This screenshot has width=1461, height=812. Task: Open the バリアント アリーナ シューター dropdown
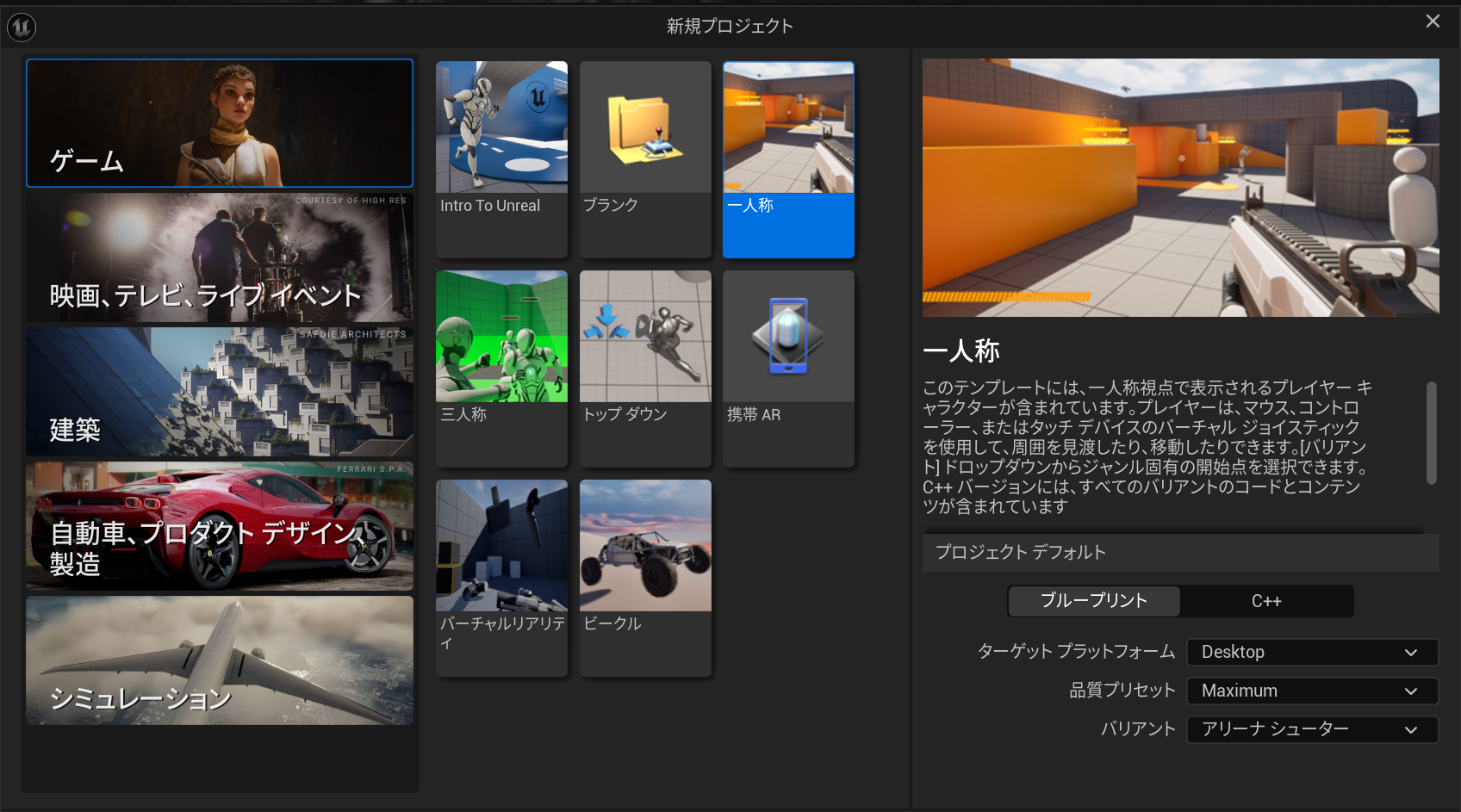click(1312, 729)
